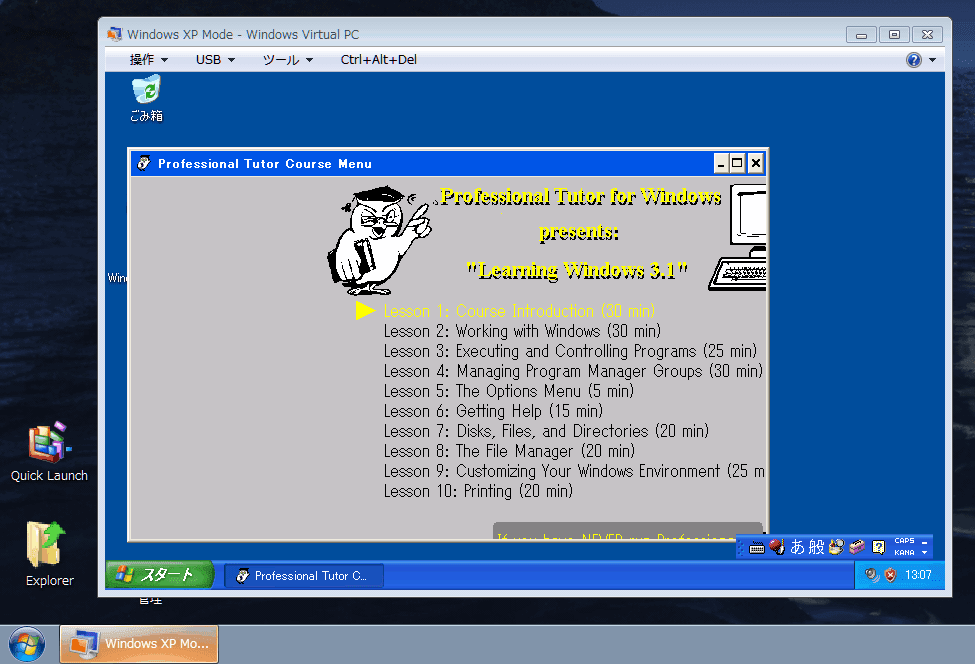
Task: Open the IME toolbox icon
Action: tap(857, 547)
